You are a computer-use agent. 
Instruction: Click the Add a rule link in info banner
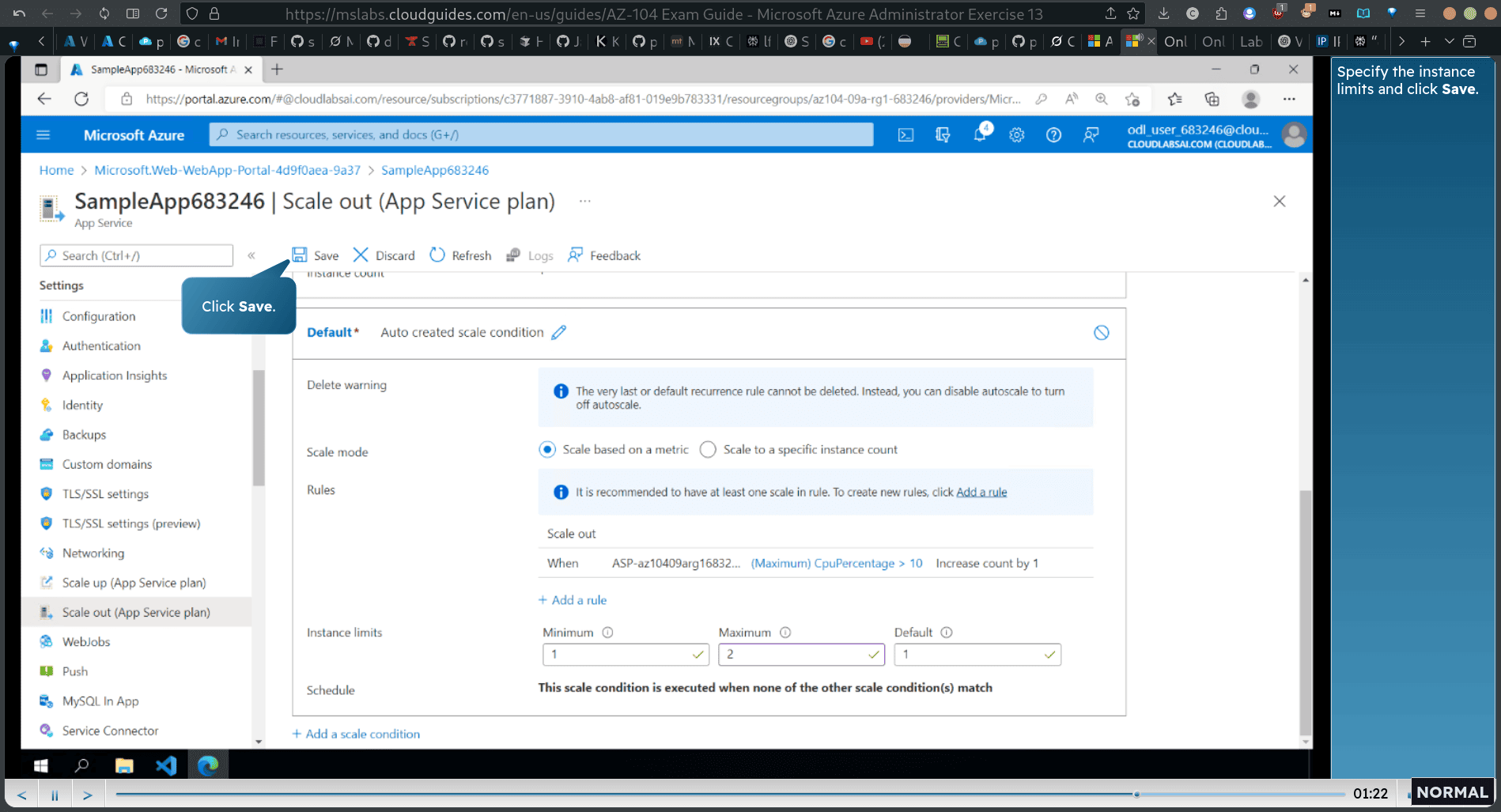coord(981,492)
